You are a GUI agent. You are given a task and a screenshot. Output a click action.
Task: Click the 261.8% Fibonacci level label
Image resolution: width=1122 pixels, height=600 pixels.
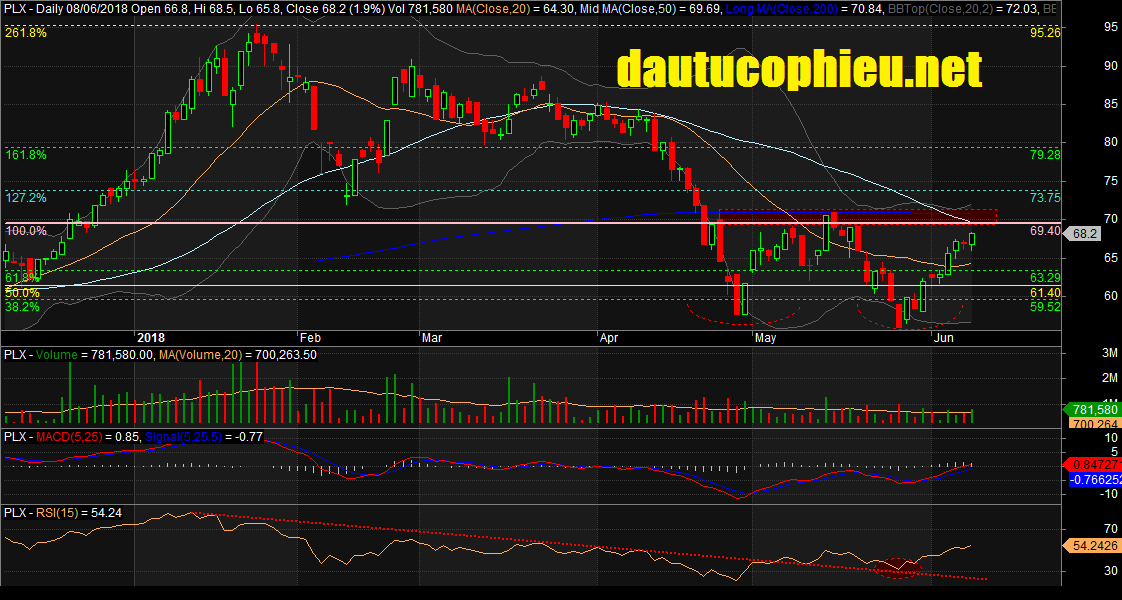point(25,33)
